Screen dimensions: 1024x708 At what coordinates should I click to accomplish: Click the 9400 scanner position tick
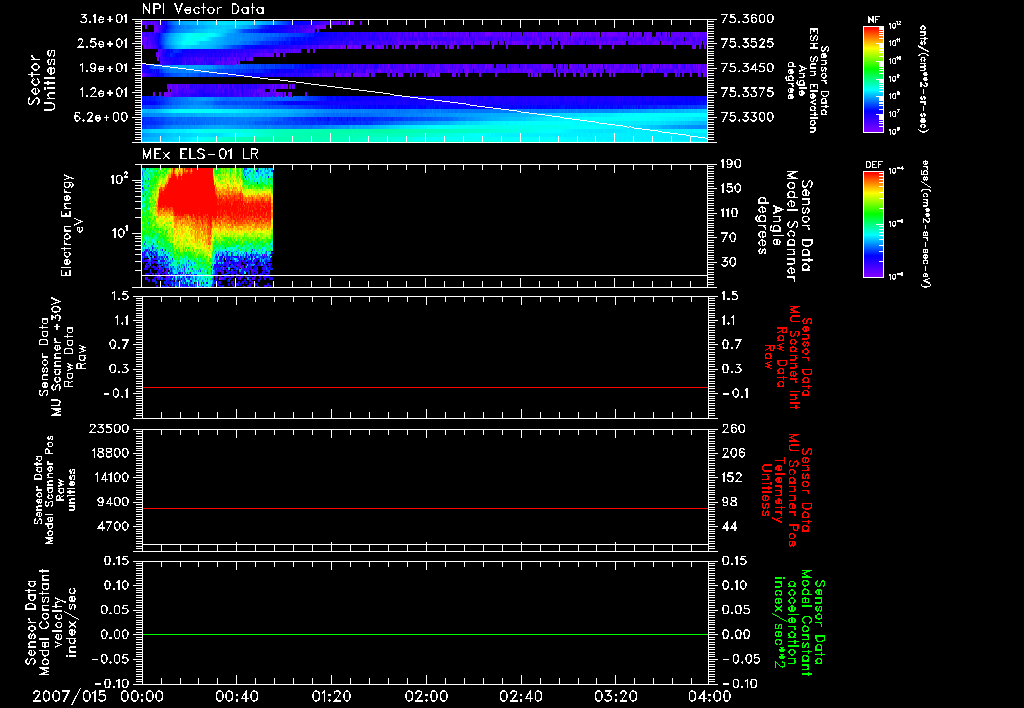(x=113, y=502)
